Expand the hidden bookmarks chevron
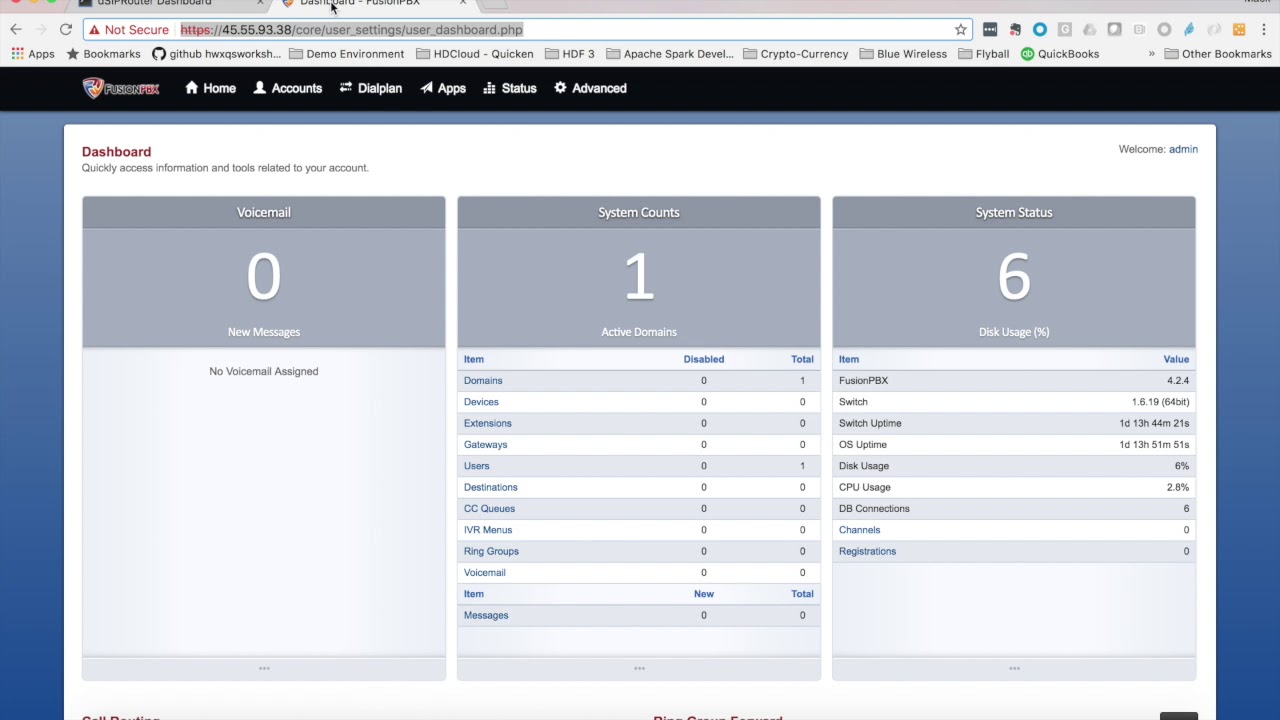The image size is (1280, 720). 1152,54
